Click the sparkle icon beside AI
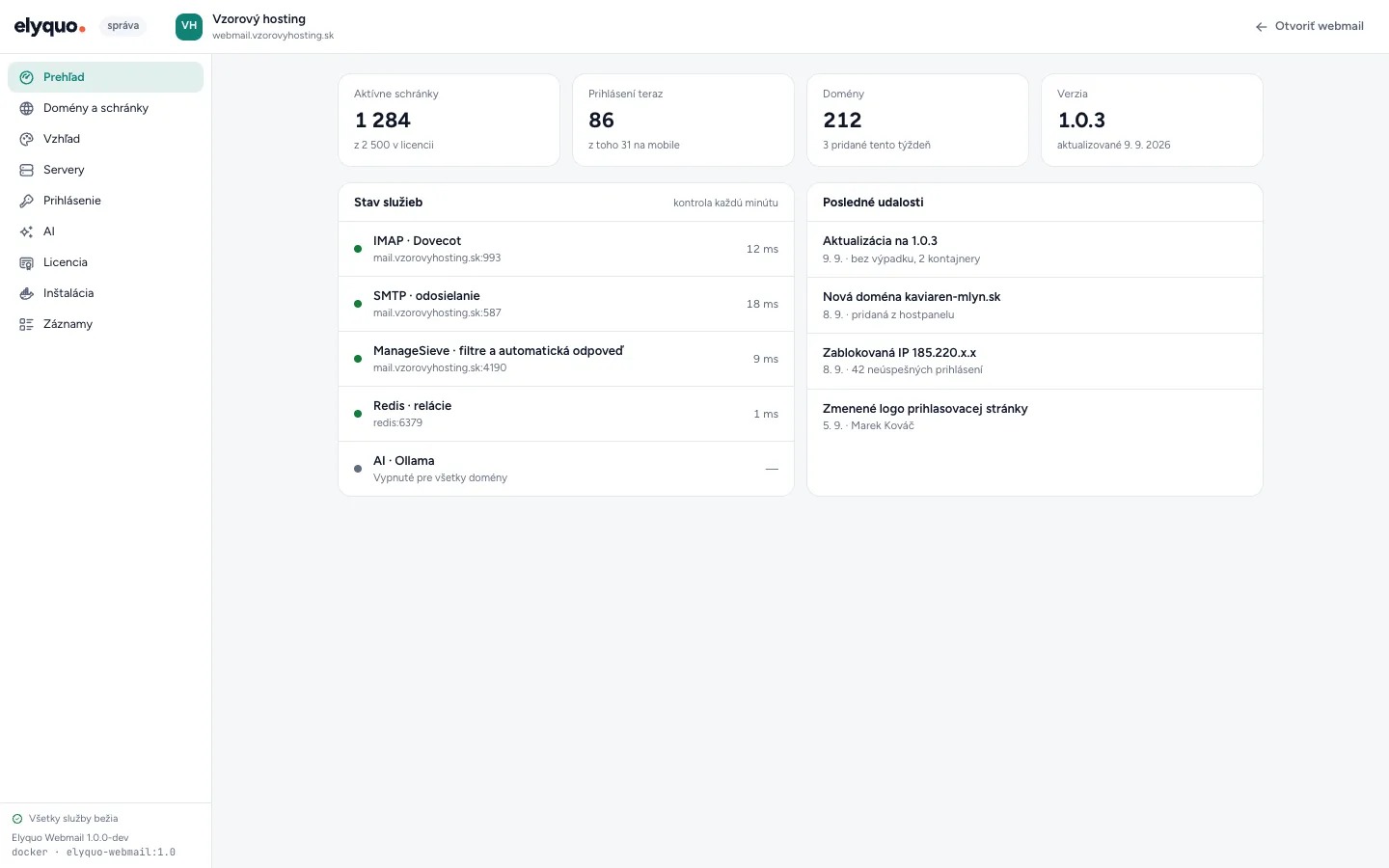Viewport: 1389px width, 868px height. (x=27, y=231)
